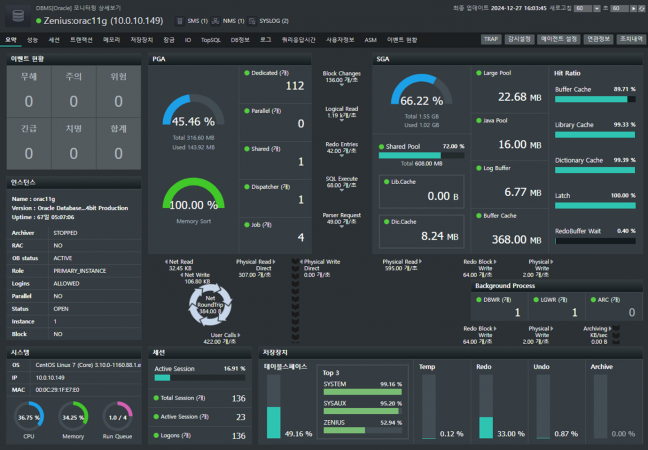Screen dimensions: 648x450
Task: Click the SYSLOG alert icon
Action: (254, 19)
